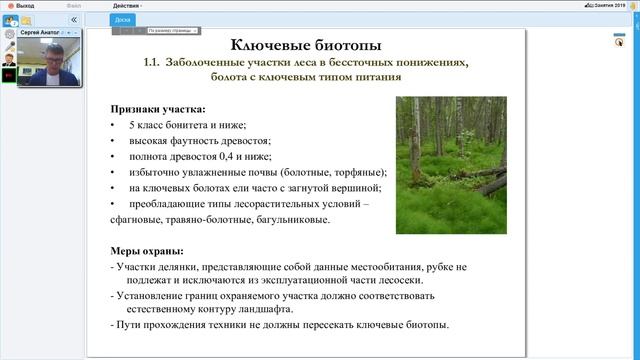Viewport: 640px width, 360px height.
Task: Open the dropdown arrow on video window header
Action: (69, 33)
